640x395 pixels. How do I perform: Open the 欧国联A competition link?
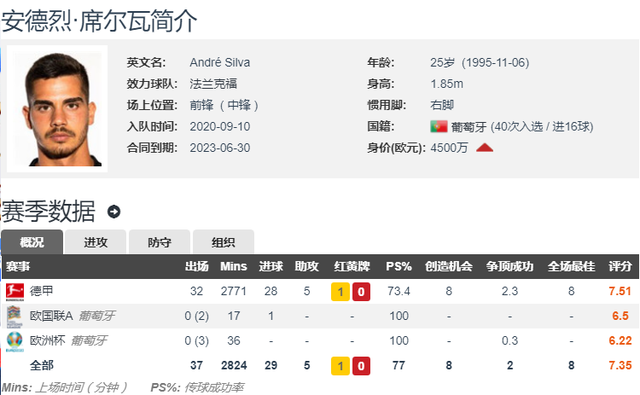(x=51, y=316)
